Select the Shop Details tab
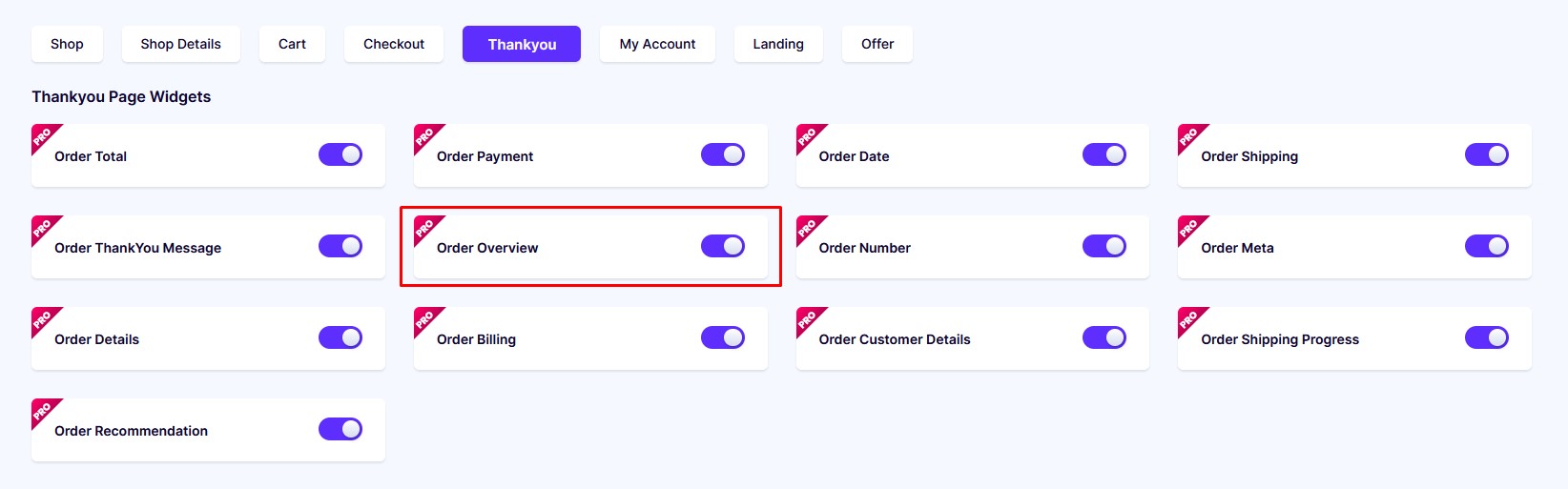Screen dimensions: 1568x489 tap(180, 44)
